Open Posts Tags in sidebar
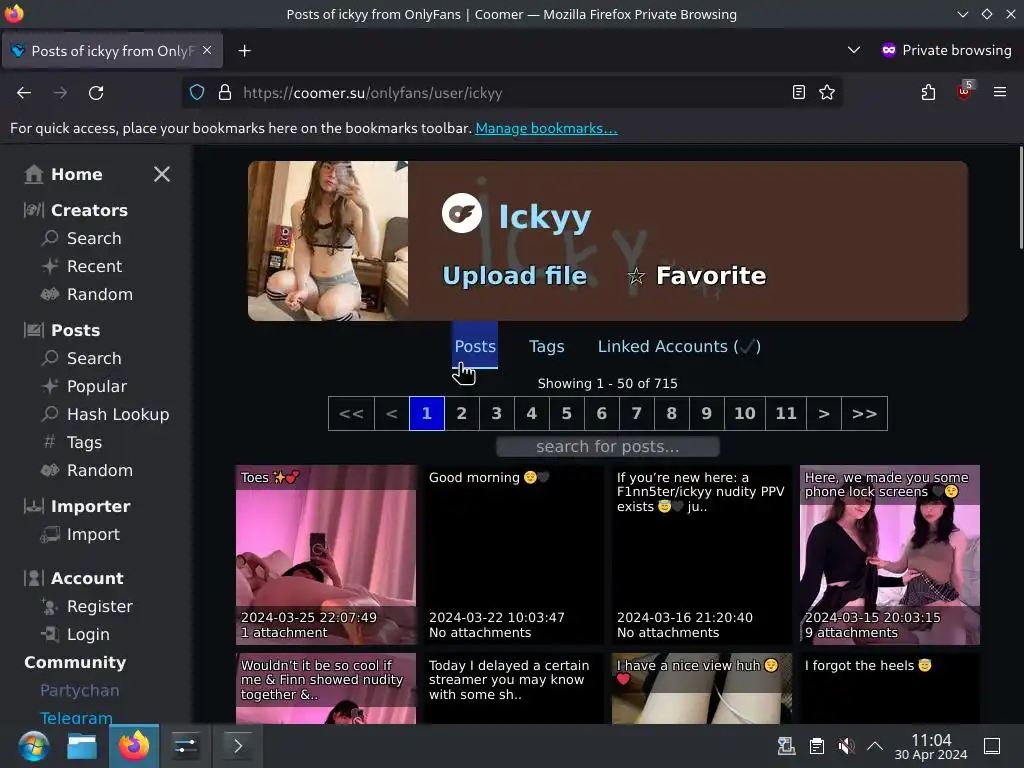The height and width of the screenshot is (768, 1024). [x=84, y=443]
